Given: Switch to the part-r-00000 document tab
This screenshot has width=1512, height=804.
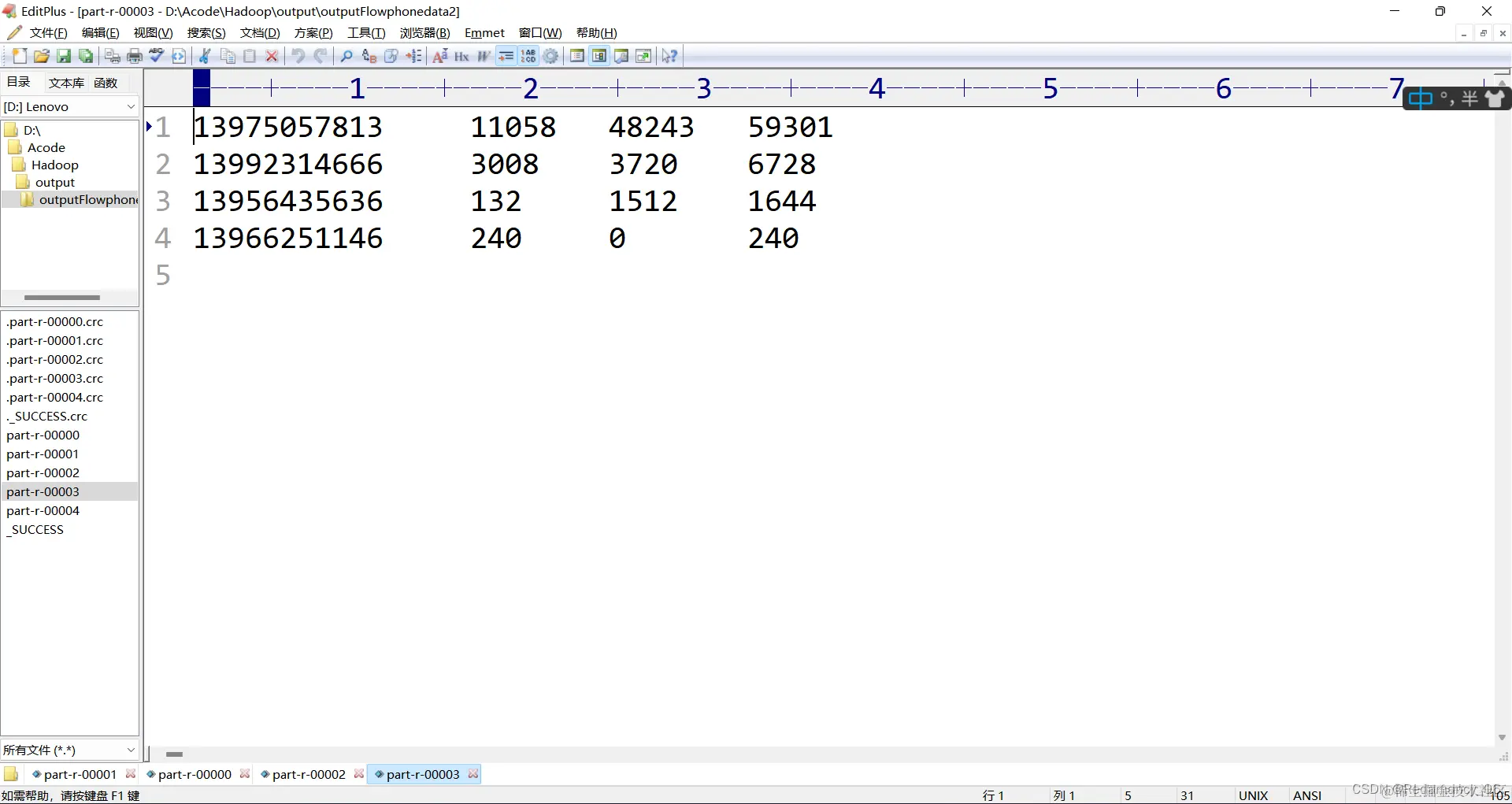Looking at the screenshot, I should tap(195, 774).
